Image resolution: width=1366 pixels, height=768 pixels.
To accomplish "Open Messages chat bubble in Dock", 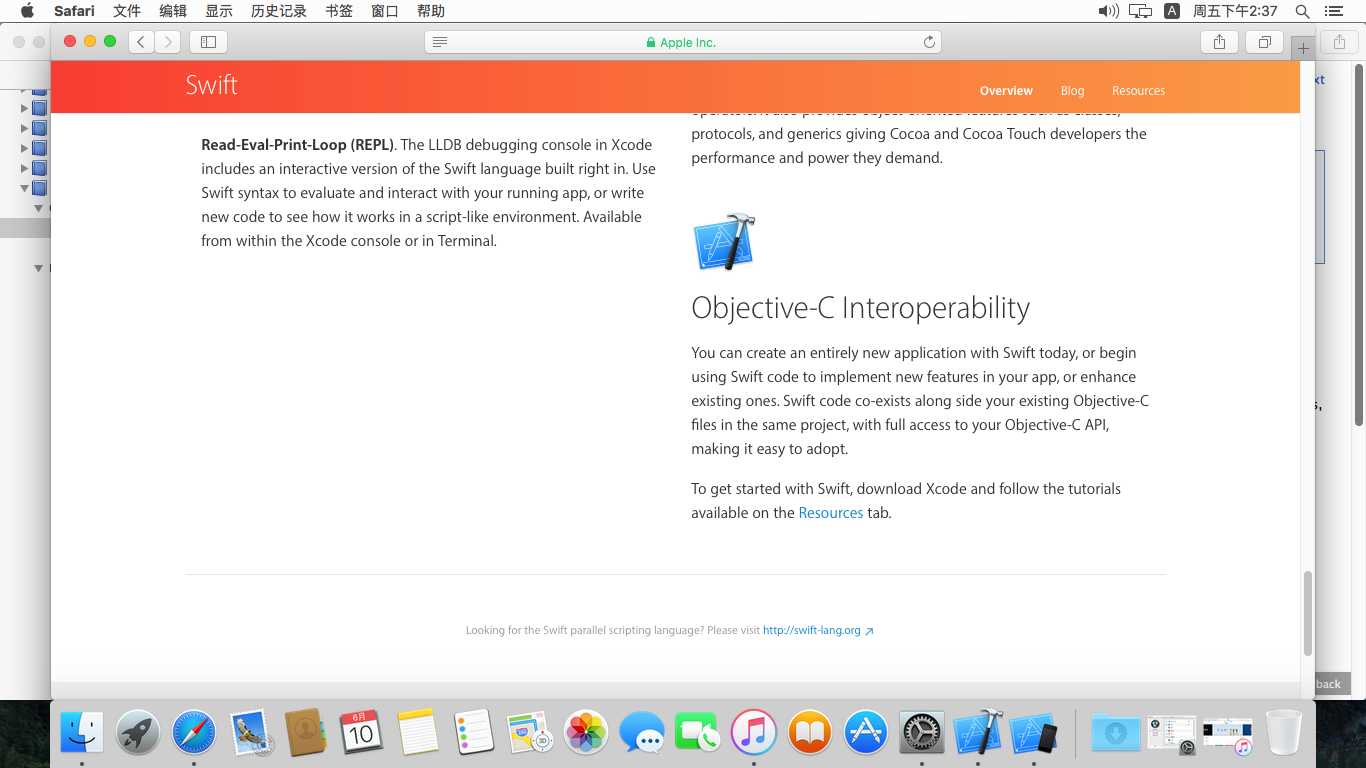I will tap(642, 733).
